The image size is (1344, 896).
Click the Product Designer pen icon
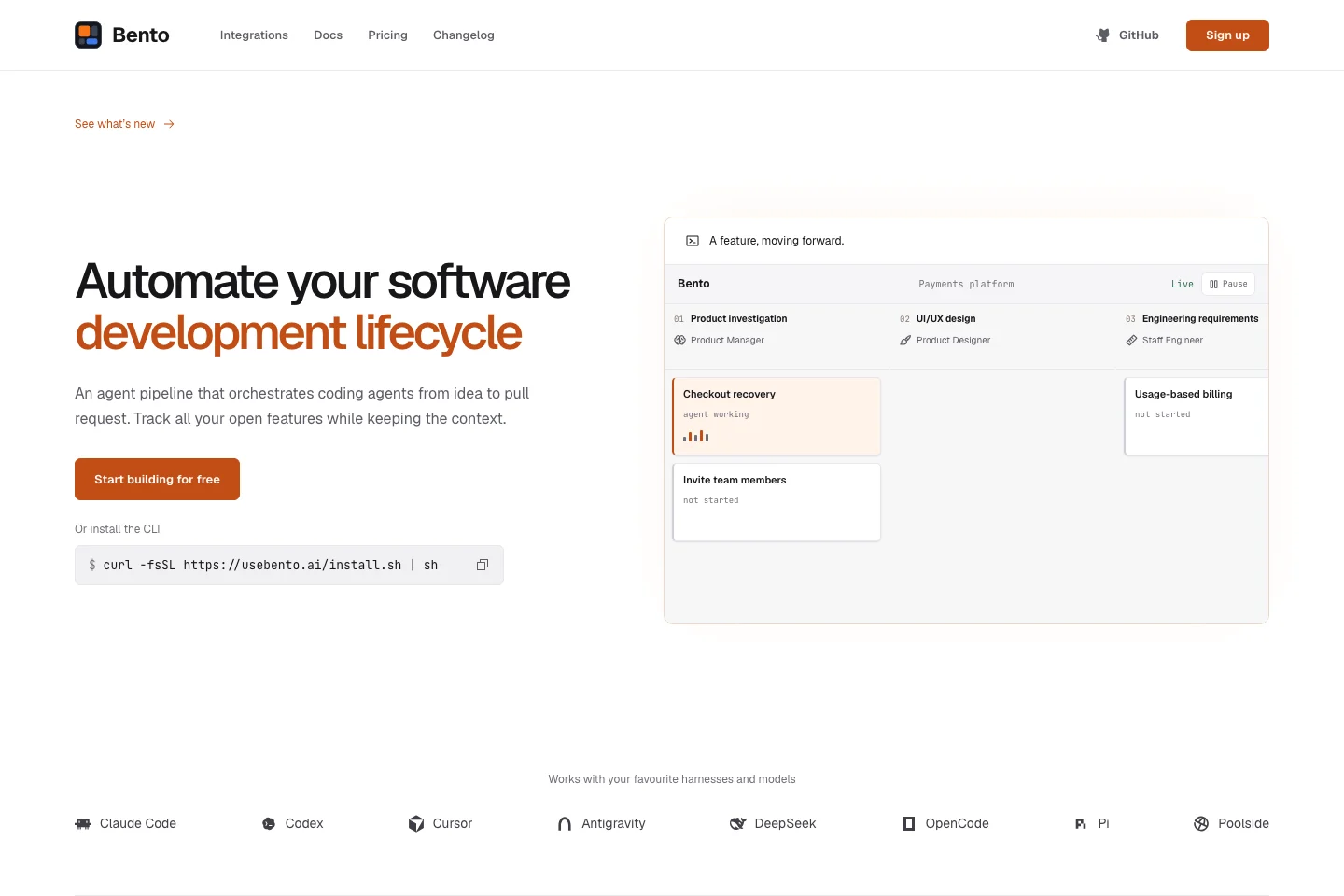tap(905, 341)
